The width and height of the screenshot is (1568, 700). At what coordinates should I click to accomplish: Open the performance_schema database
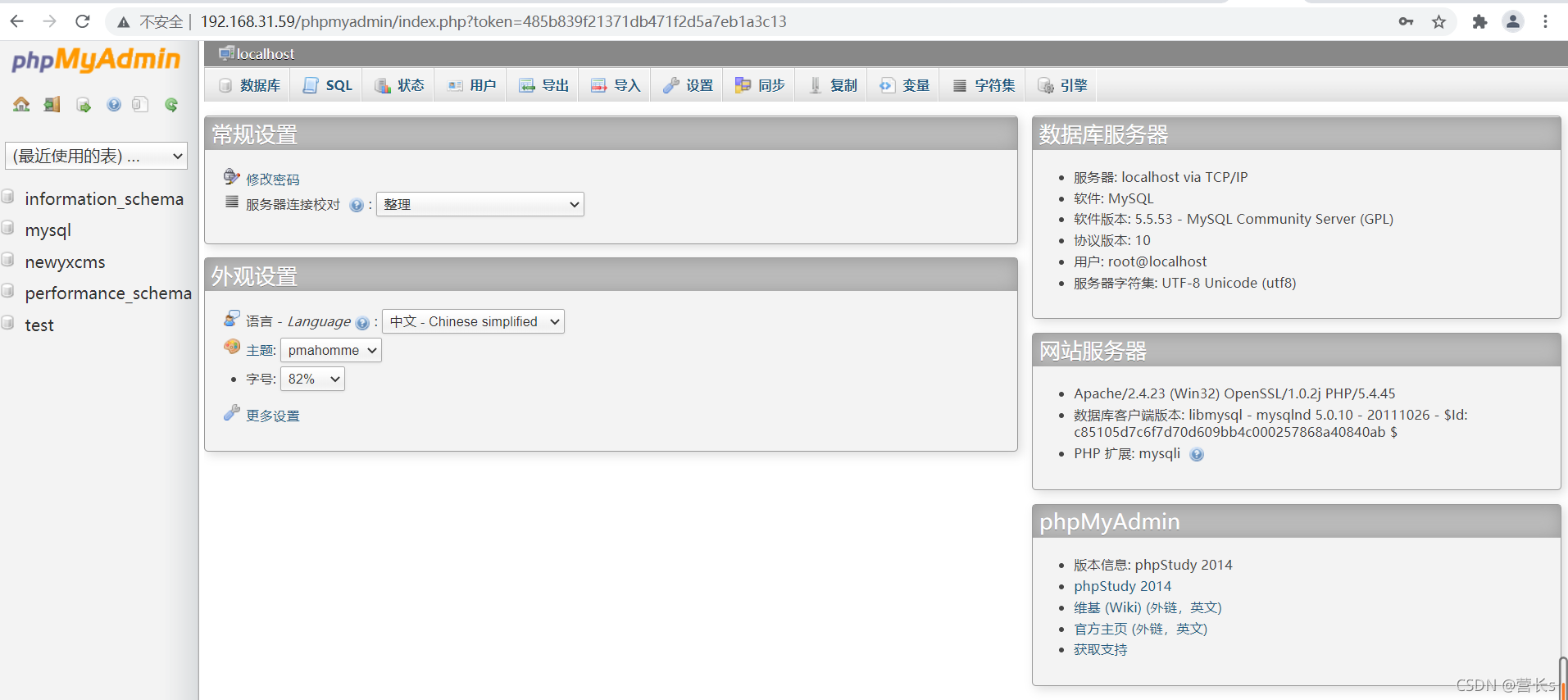108,293
